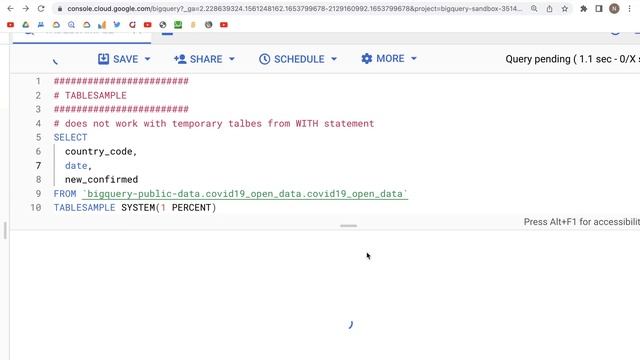The image size is (640, 360).
Task: Click the first row of hash comment characters
Action: pos(121,81)
